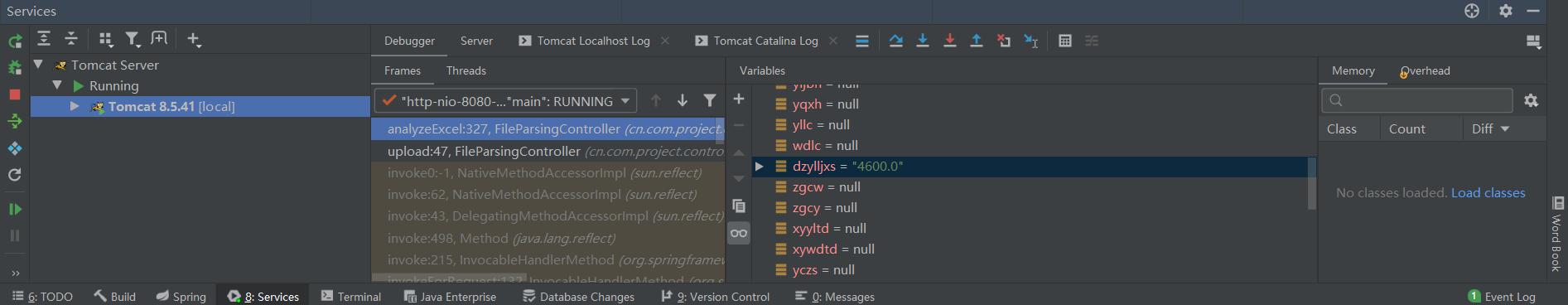Click the Drop Frame icon
Image resolution: width=1568 pixels, height=305 pixels.
click(x=1004, y=41)
